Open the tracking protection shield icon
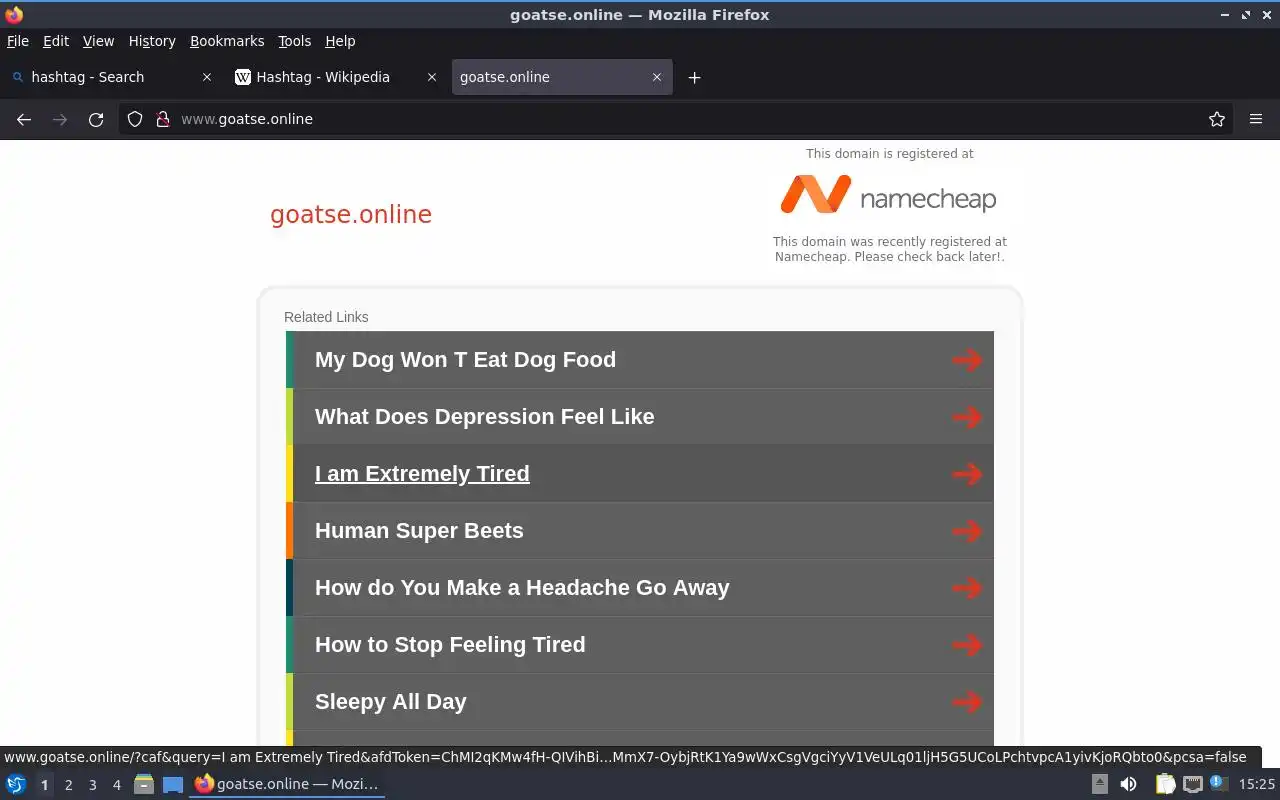The height and width of the screenshot is (800, 1280). 135,119
